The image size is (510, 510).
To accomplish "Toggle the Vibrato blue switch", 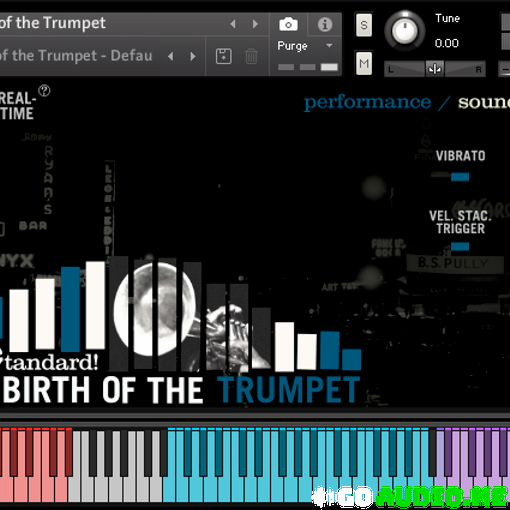I will click(x=460, y=177).
